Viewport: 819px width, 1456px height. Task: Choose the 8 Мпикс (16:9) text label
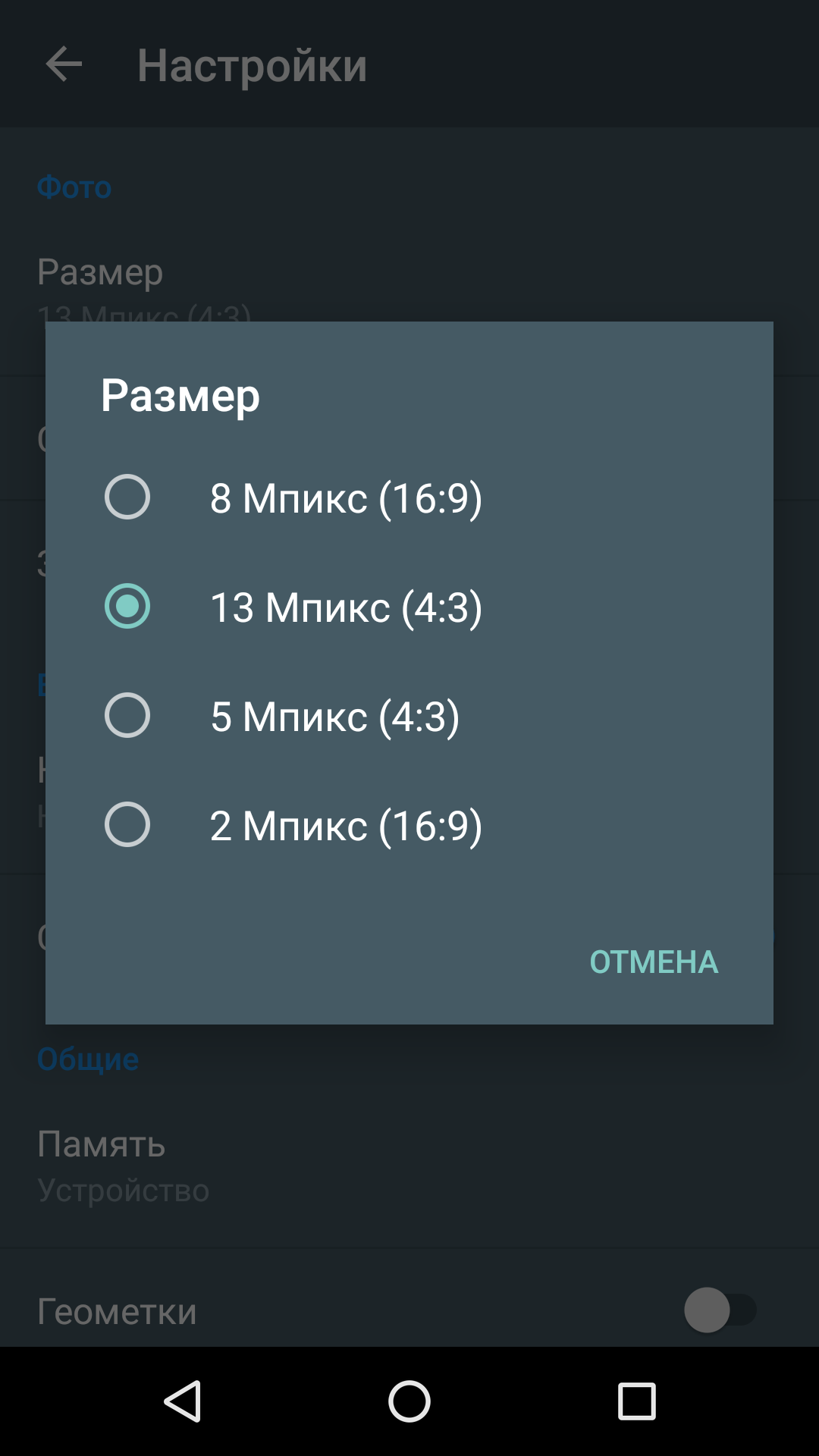[346, 498]
